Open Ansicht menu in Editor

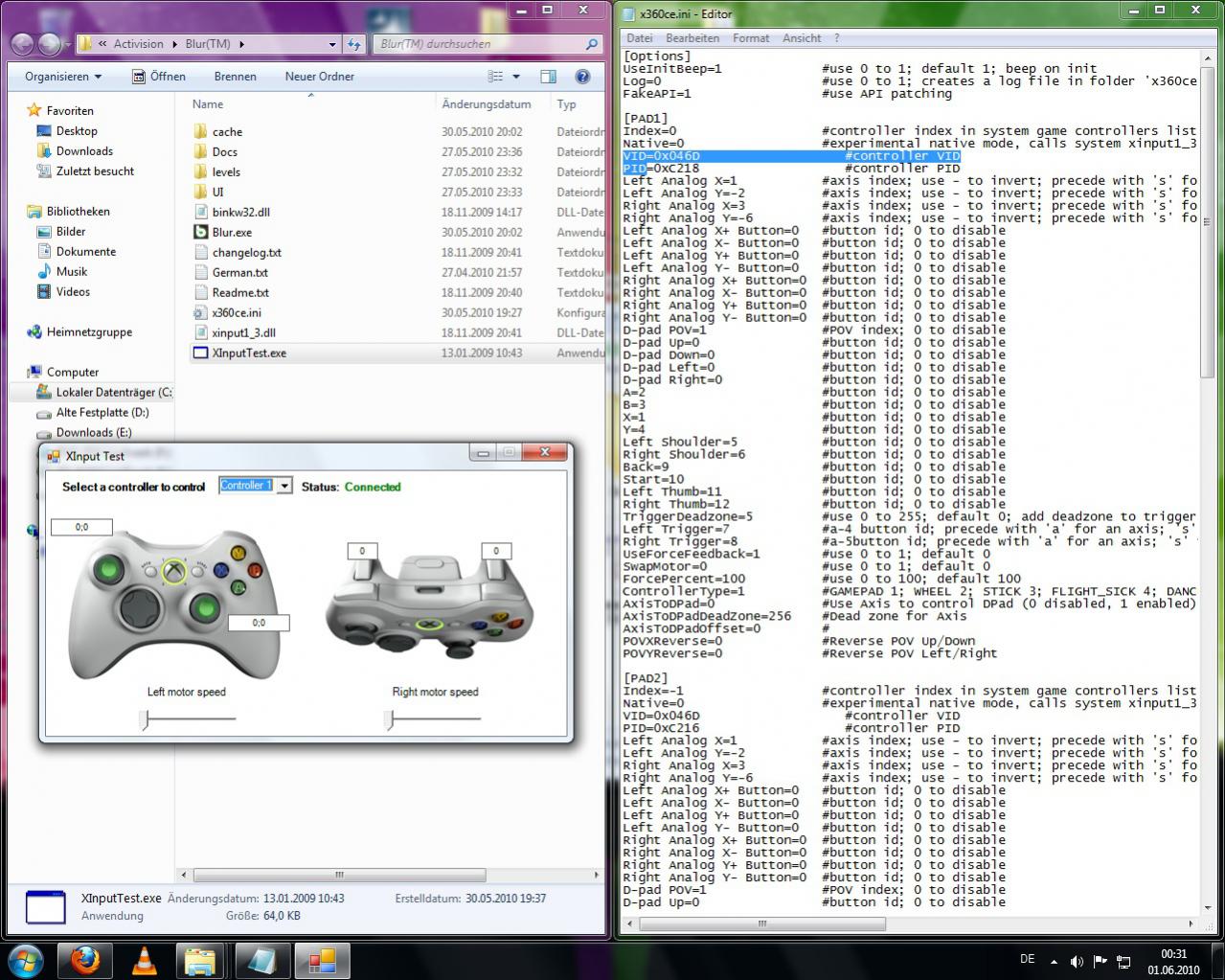pyautogui.click(x=802, y=38)
